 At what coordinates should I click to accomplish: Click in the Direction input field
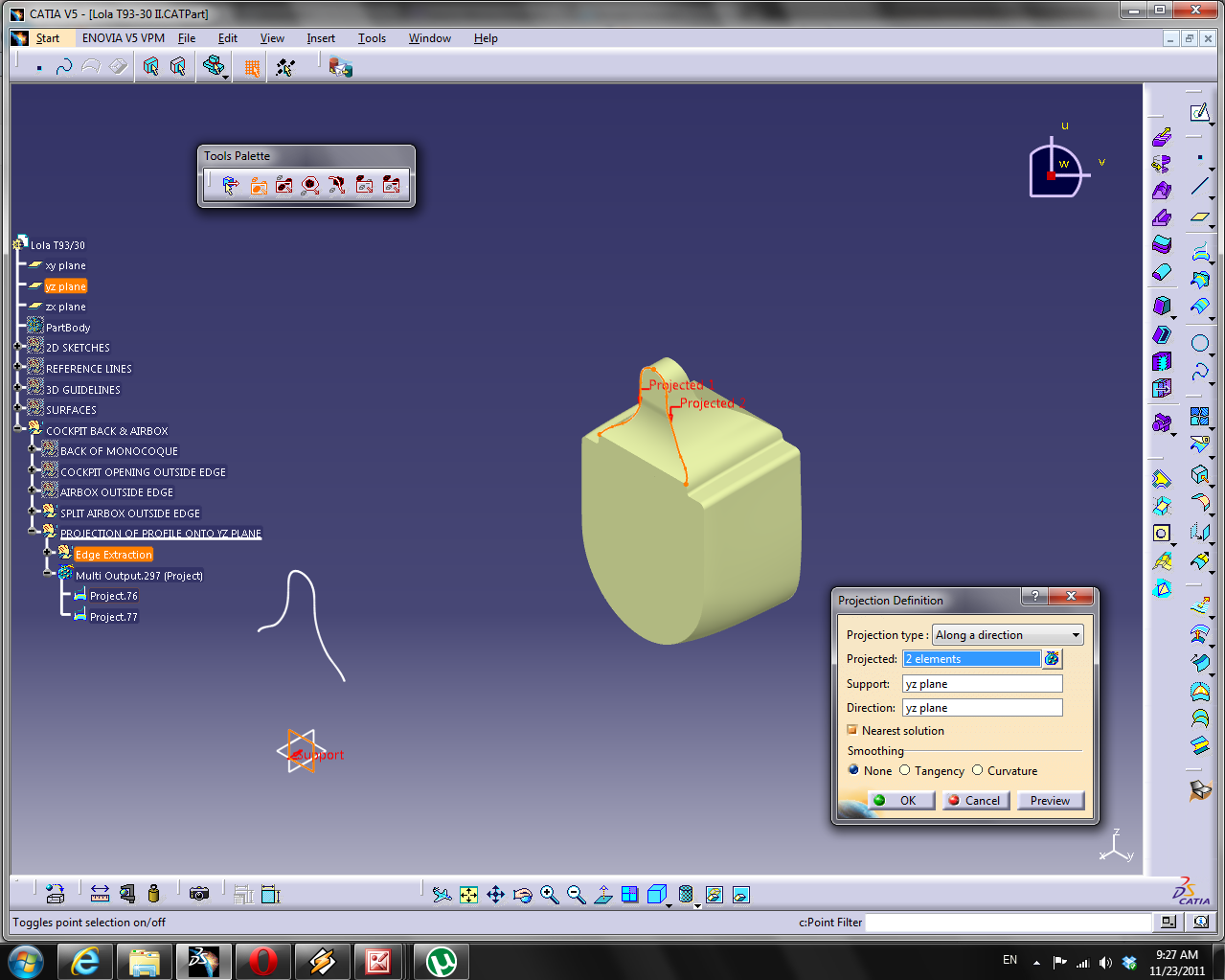click(982, 708)
